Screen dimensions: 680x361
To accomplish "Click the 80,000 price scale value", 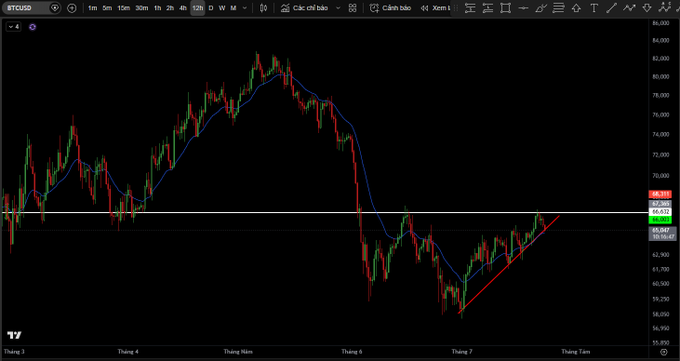I will point(660,77).
